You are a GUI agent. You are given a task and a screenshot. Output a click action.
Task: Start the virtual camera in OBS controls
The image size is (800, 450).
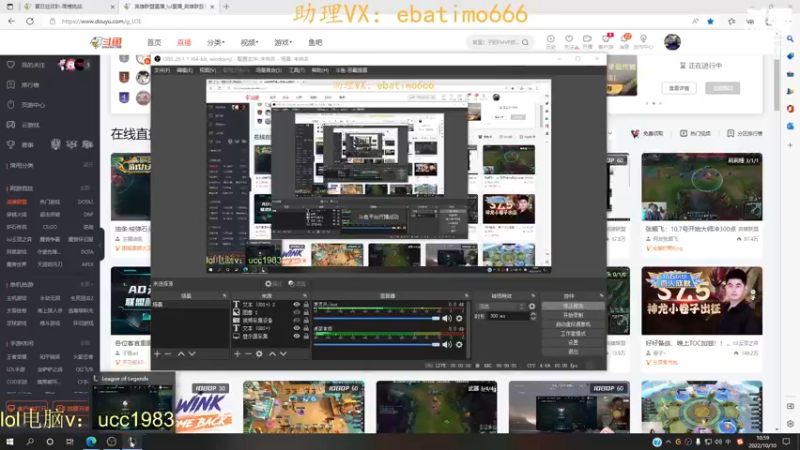point(573,324)
